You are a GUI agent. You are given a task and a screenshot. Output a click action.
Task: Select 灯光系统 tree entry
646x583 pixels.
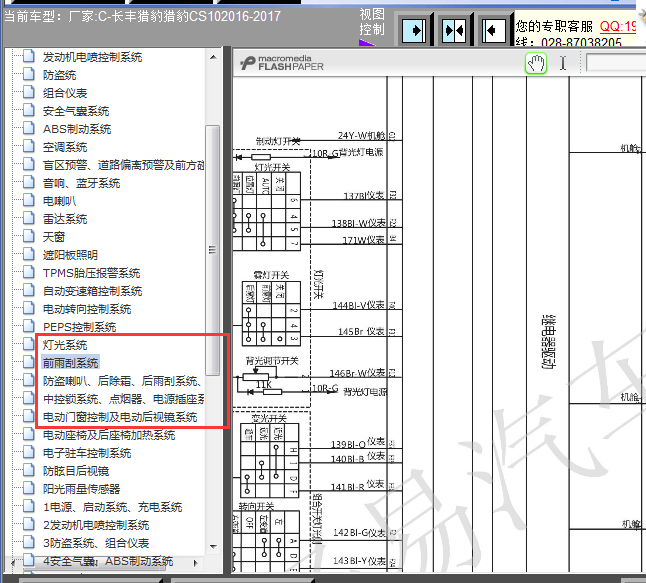65,345
